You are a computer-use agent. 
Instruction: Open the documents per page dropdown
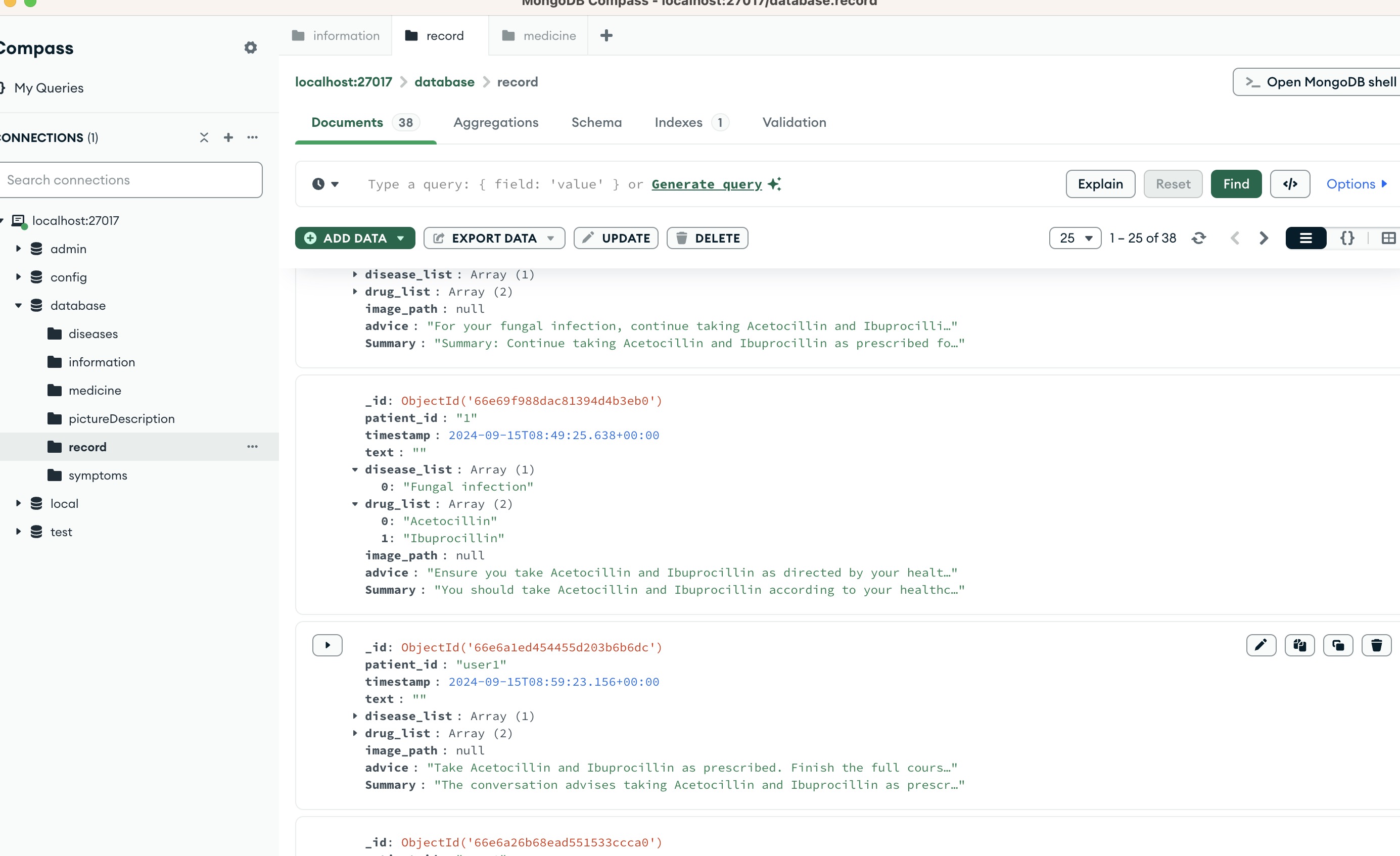pyautogui.click(x=1075, y=238)
